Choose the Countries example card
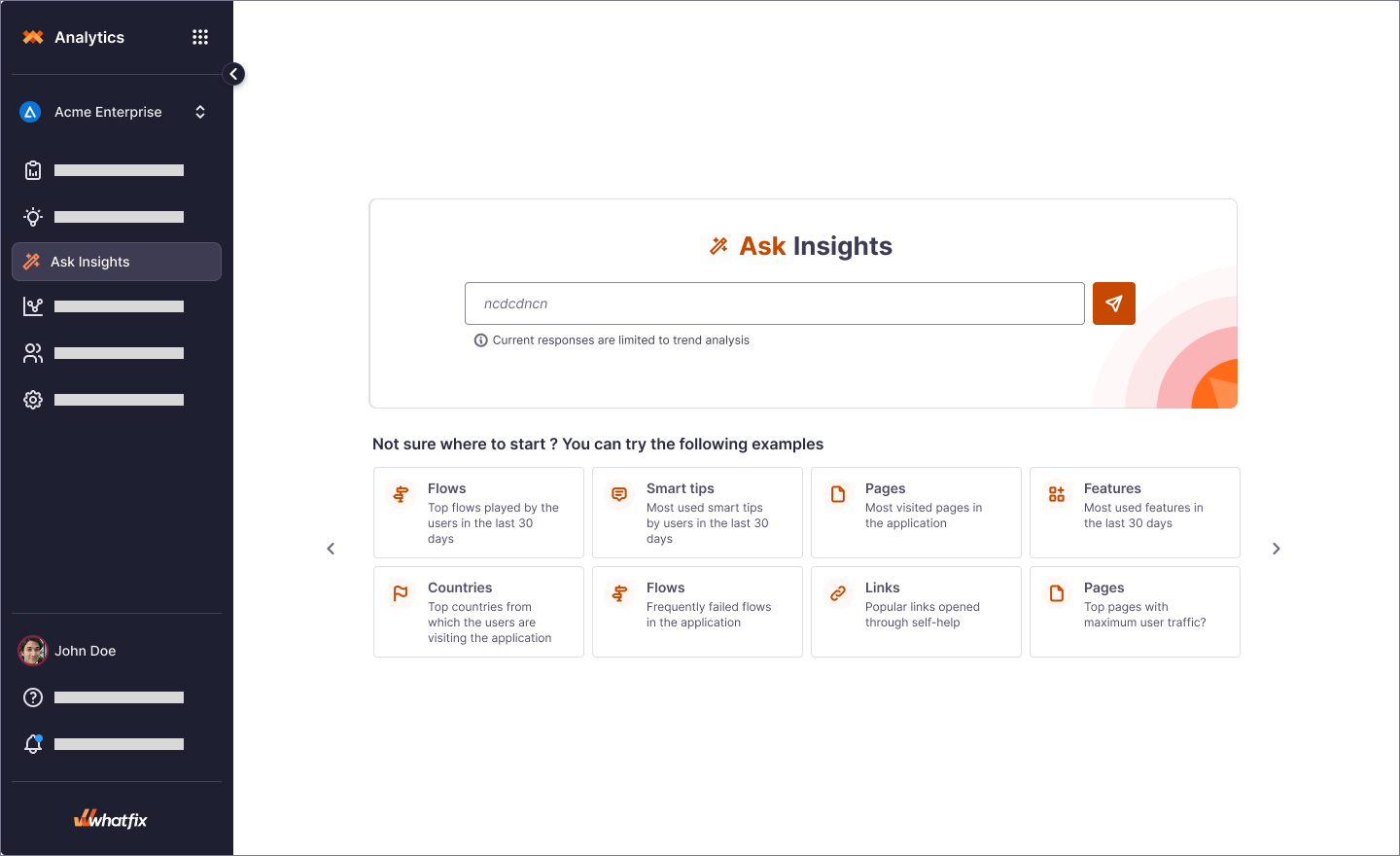Viewport: 1400px width, 856px height. pyautogui.click(x=478, y=612)
